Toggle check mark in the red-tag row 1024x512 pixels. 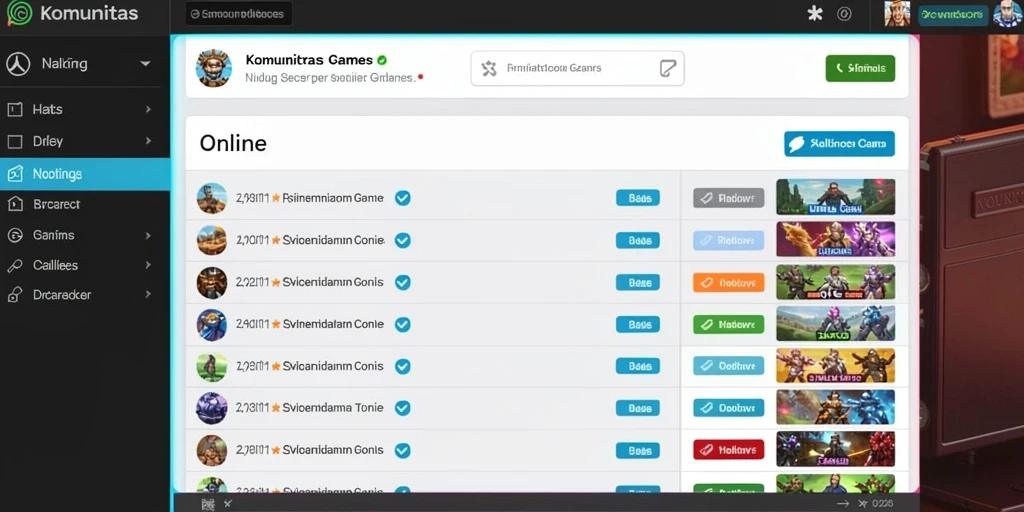403,450
